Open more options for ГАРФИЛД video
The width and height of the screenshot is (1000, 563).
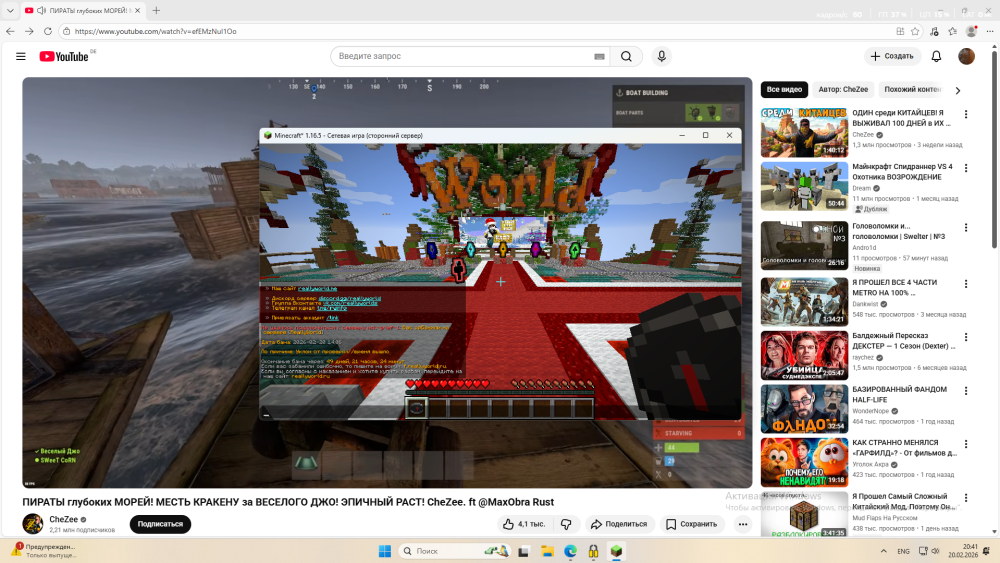click(966, 444)
